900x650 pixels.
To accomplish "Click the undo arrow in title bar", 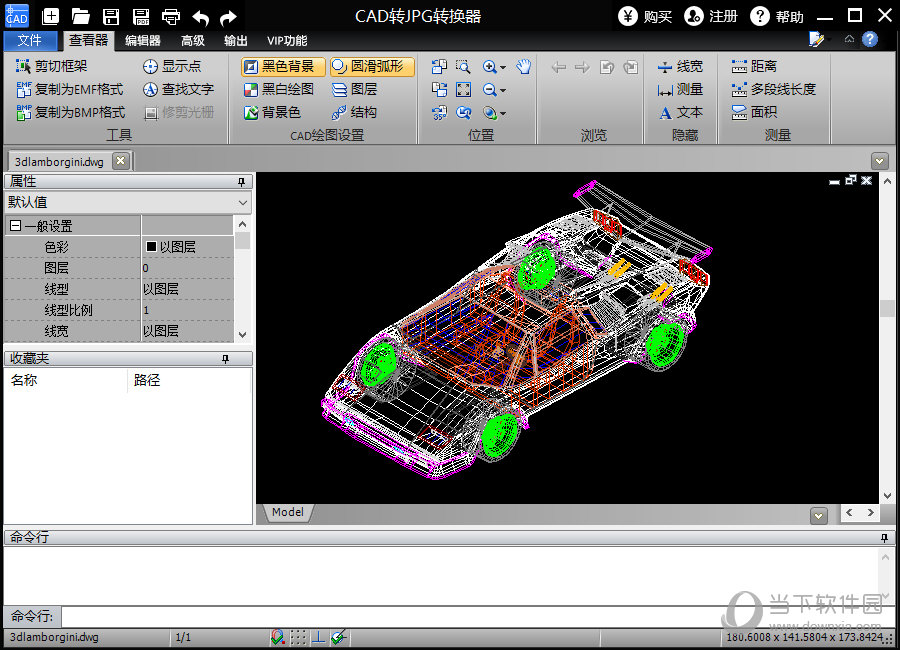I will pos(200,16).
